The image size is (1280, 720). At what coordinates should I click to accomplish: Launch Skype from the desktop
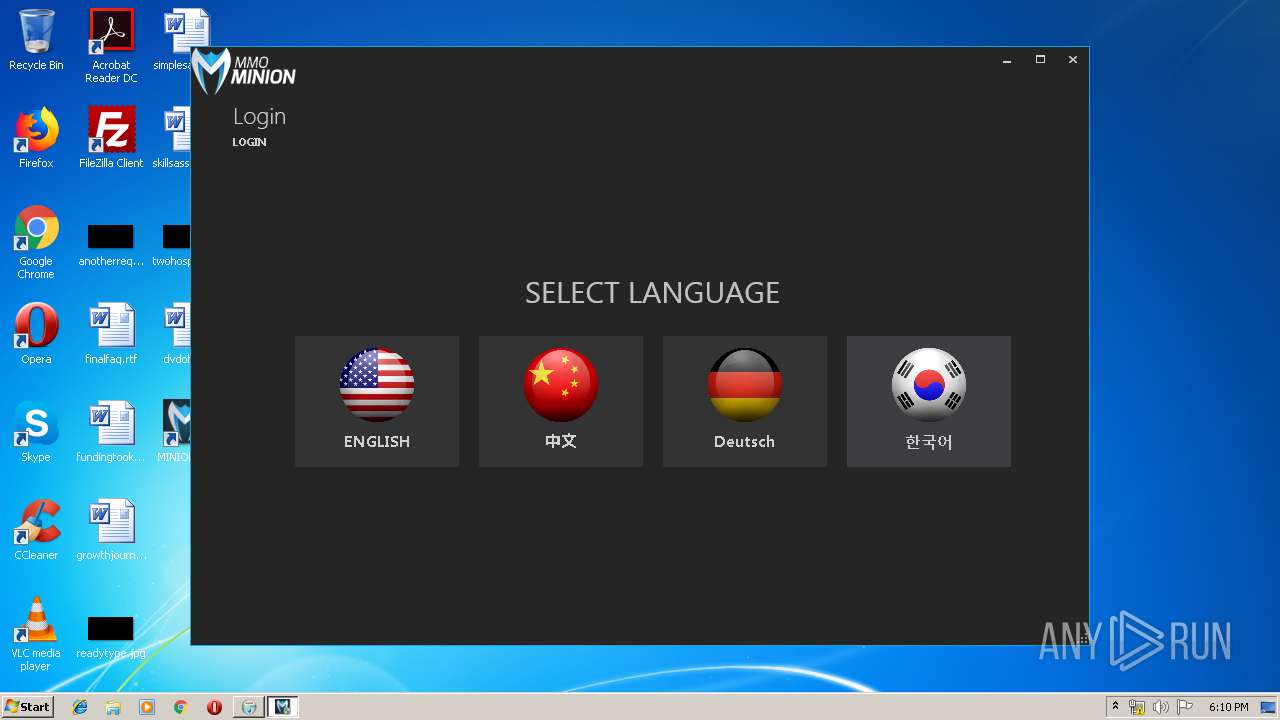click(36, 432)
